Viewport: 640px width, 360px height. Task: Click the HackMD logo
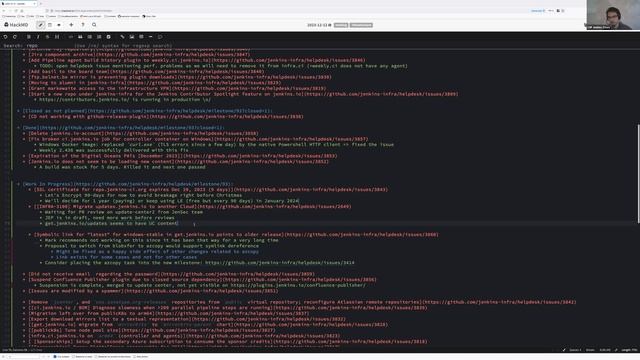16,25
